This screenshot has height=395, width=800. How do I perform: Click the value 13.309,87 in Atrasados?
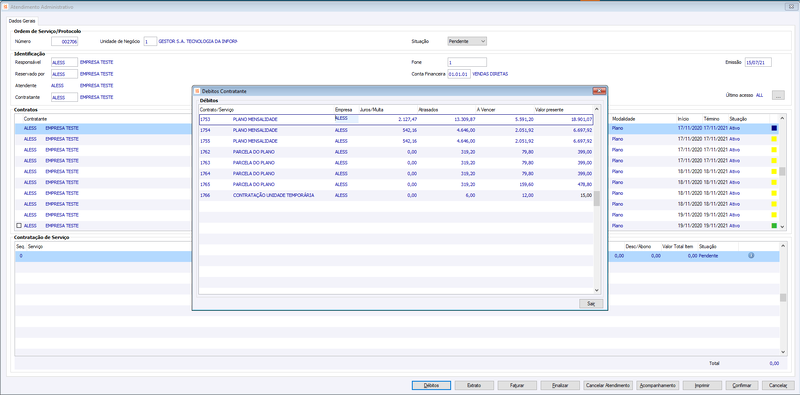point(464,119)
